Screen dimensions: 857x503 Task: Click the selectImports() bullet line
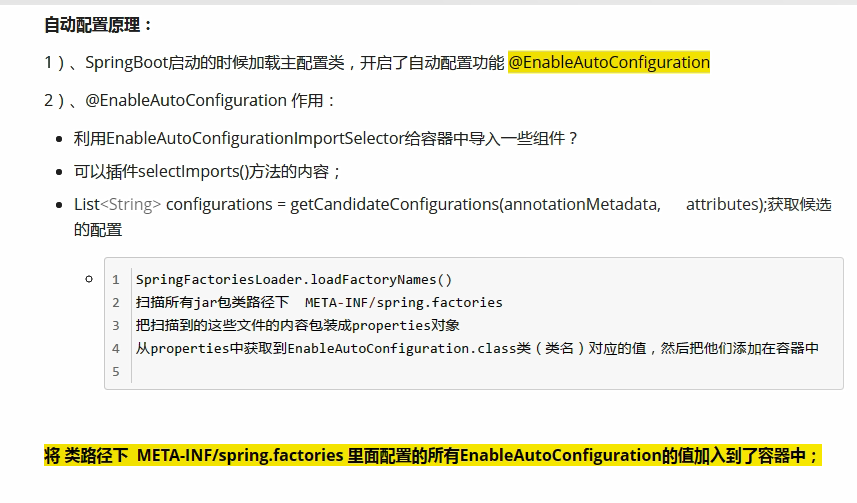pos(208,171)
